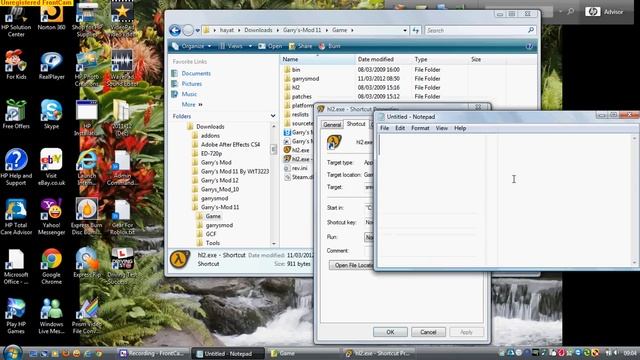Click the Windows Start orb
640x360 pixels.
tap(12, 353)
